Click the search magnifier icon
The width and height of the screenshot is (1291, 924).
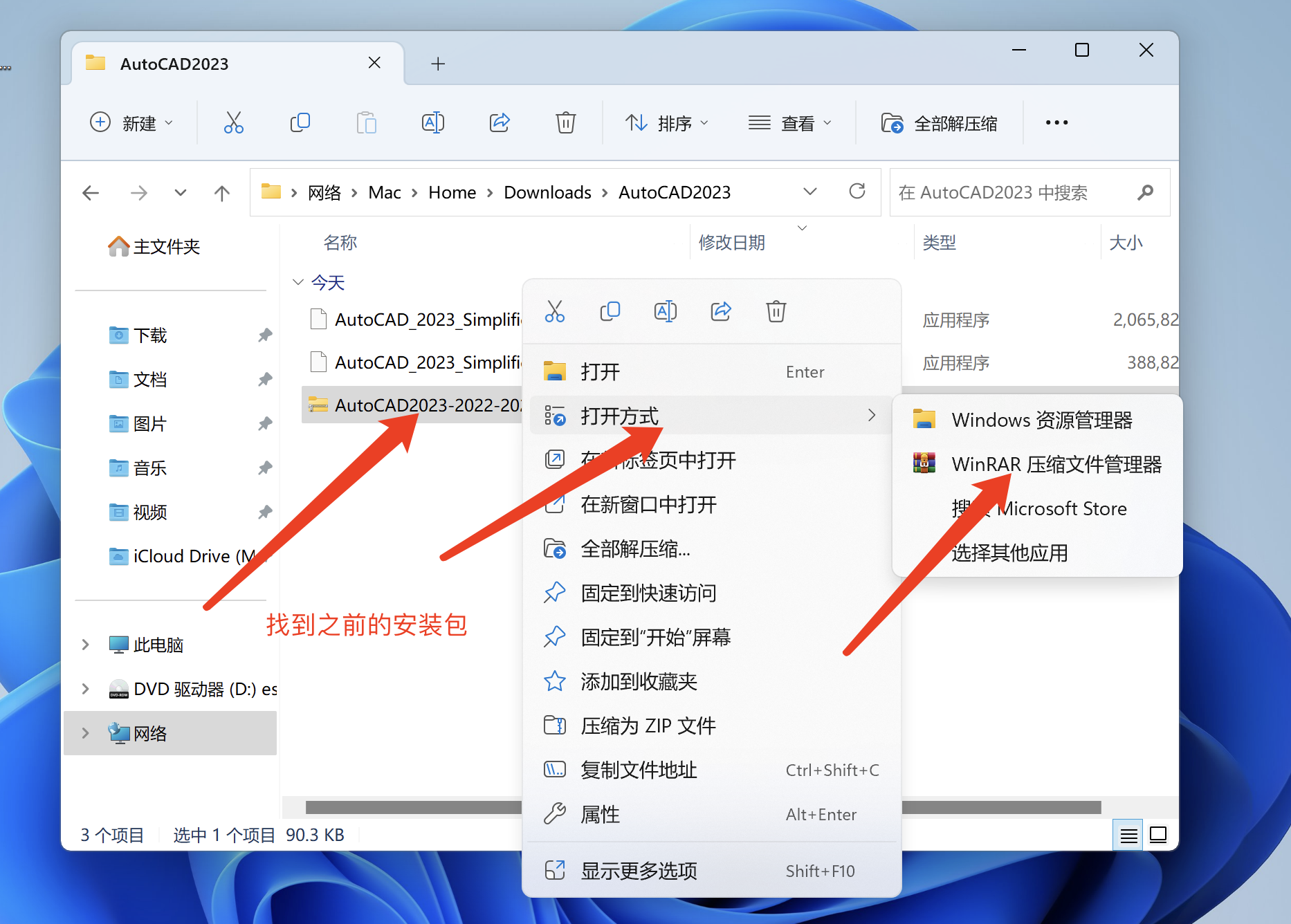pos(1145,192)
